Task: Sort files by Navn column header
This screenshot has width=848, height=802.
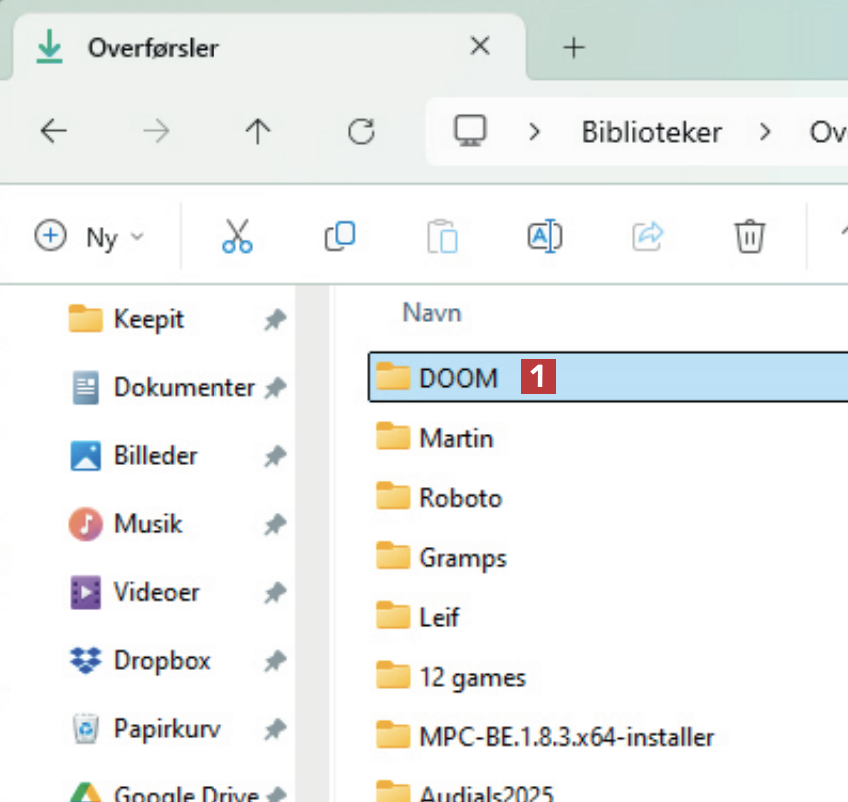Action: click(432, 313)
